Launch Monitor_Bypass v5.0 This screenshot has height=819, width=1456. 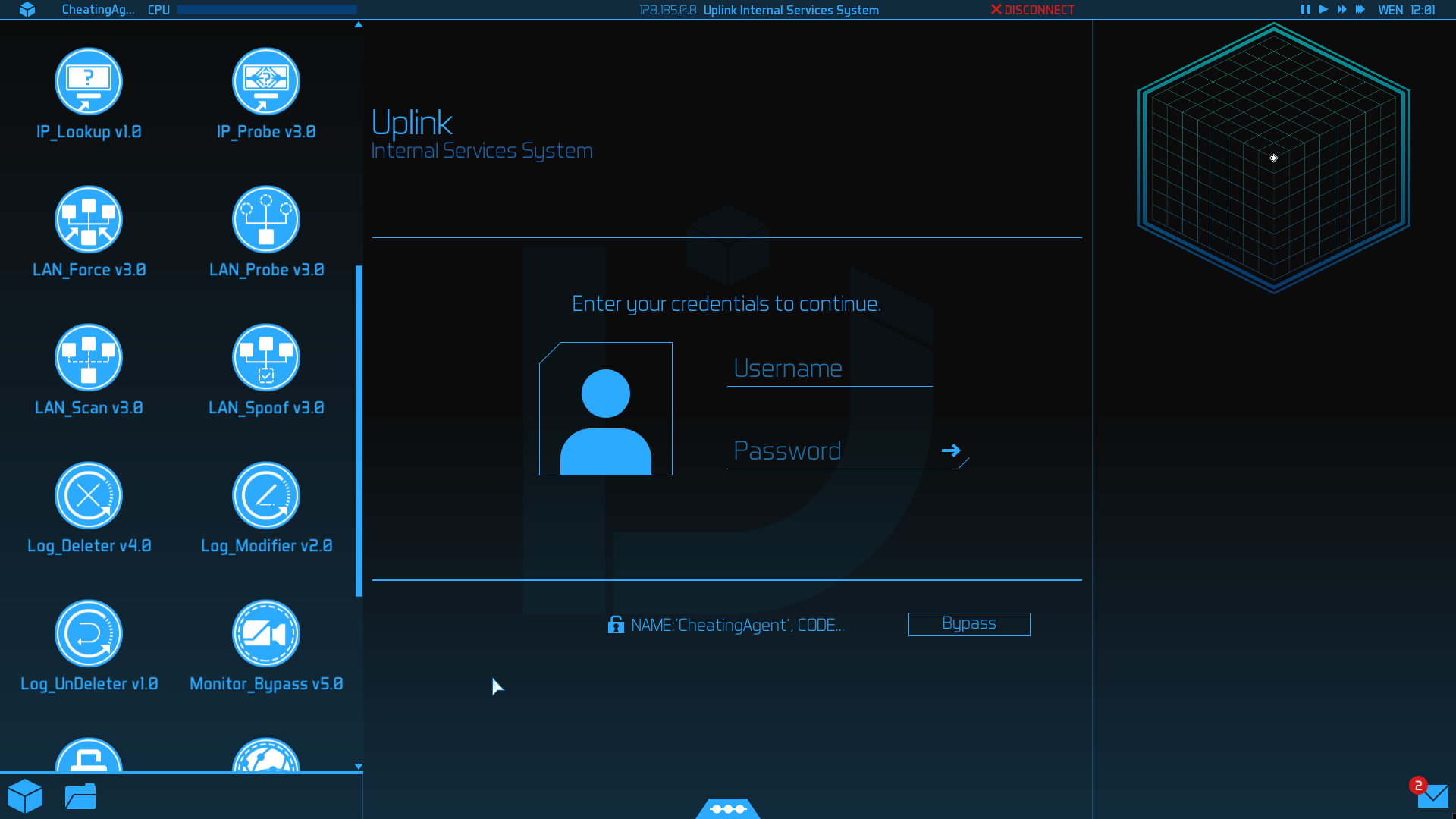pyautogui.click(x=266, y=646)
